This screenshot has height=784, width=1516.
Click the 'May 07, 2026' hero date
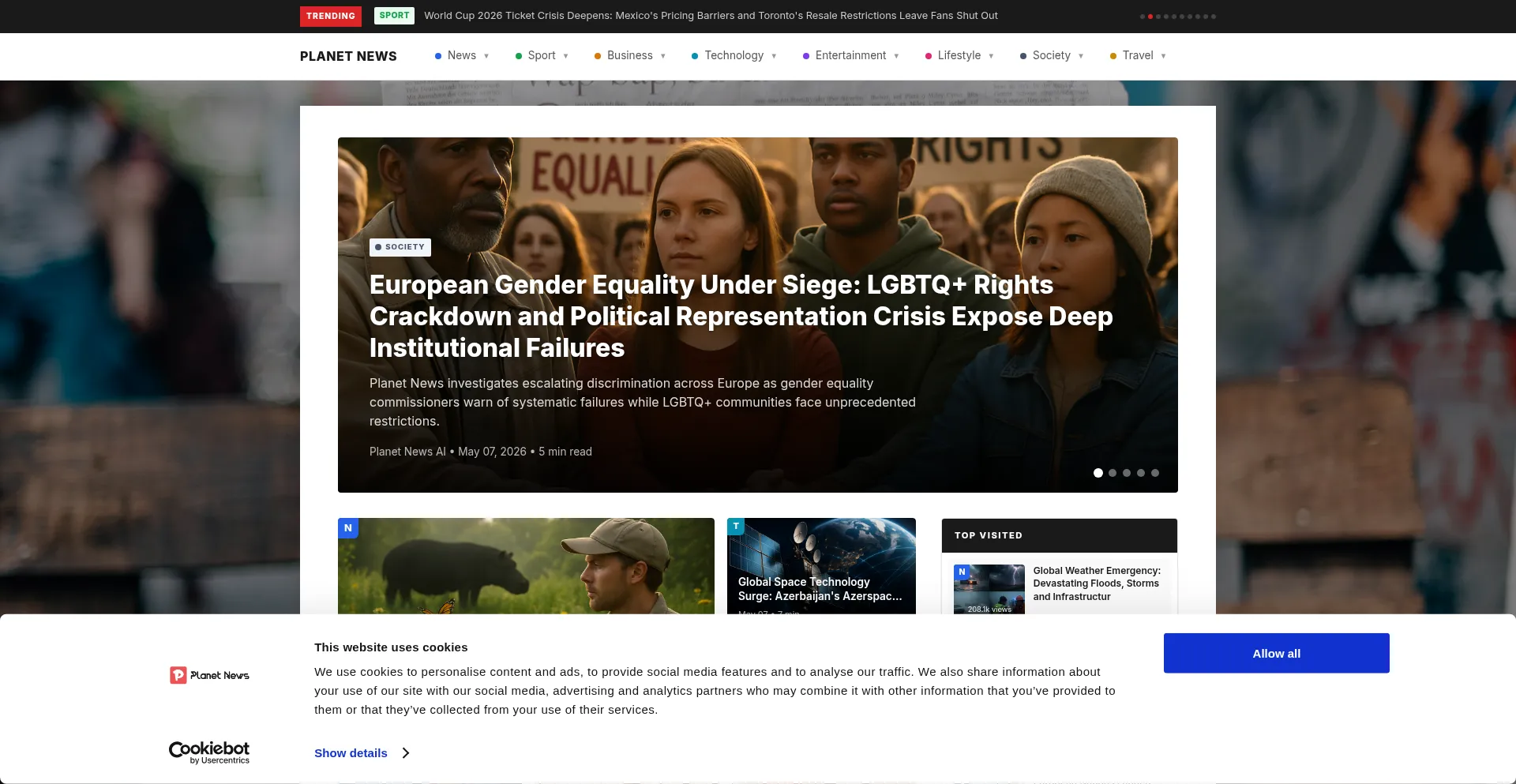click(x=492, y=452)
